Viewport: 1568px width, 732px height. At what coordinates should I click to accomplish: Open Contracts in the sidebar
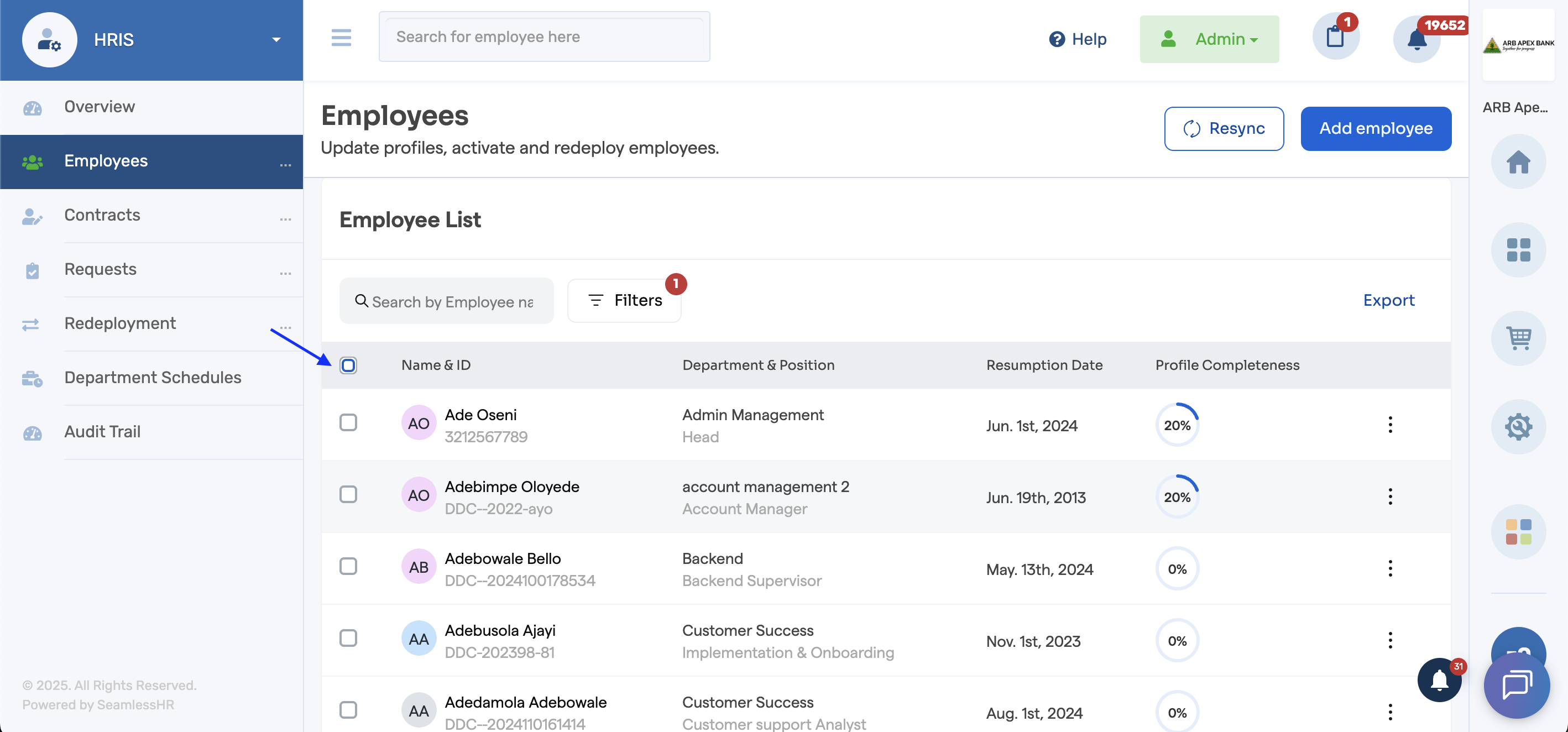click(x=151, y=216)
